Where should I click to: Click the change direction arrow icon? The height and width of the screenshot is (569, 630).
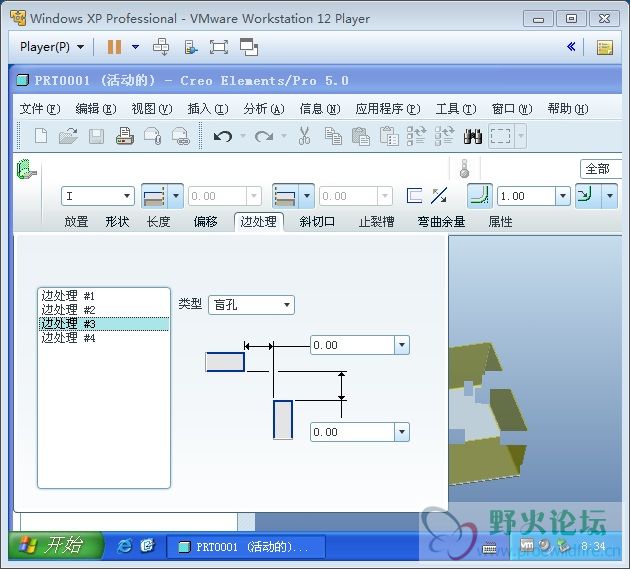(x=439, y=196)
